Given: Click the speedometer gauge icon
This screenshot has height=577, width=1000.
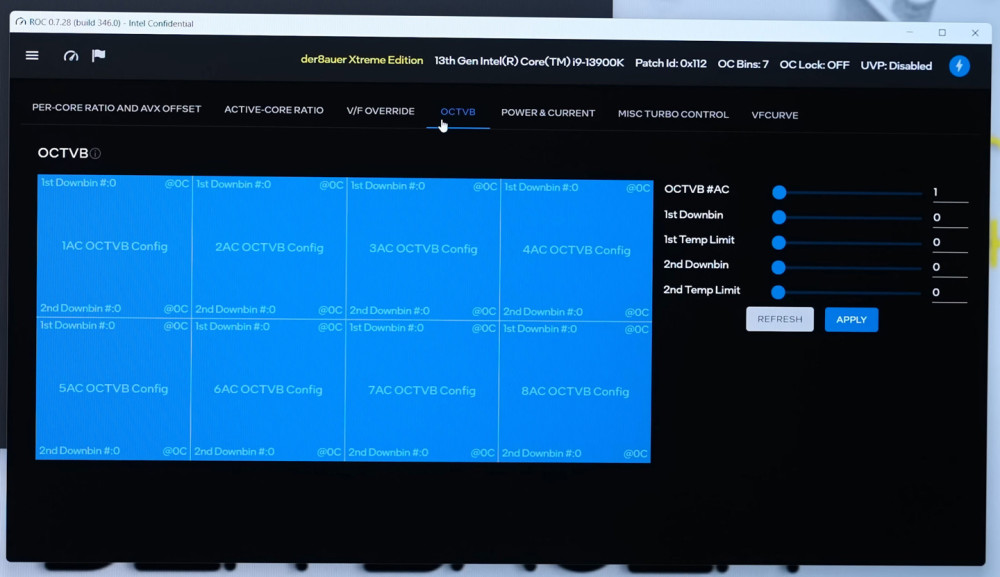Looking at the screenshot, I should [70, 56].
